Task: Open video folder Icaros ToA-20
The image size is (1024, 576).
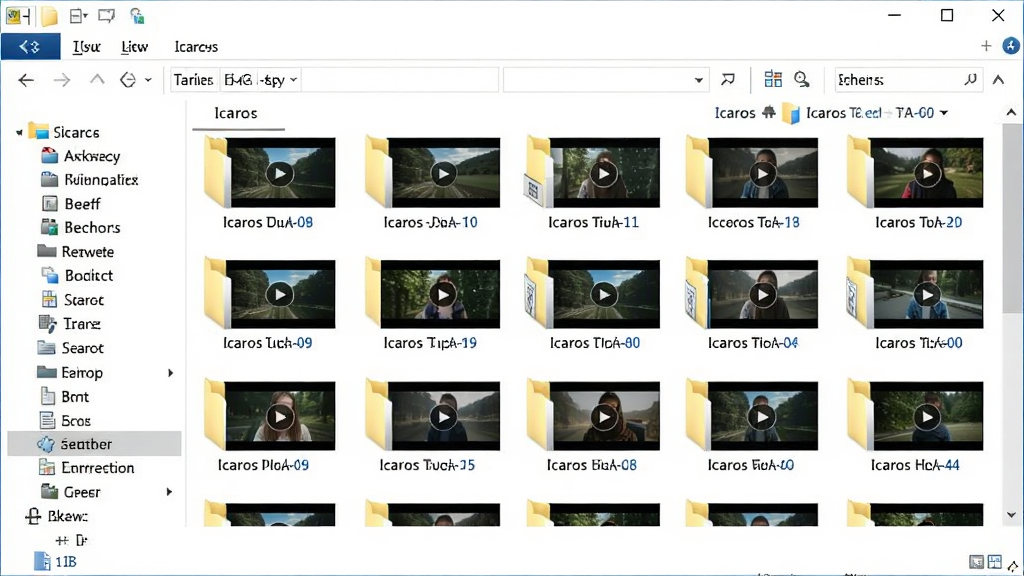Action: pyautogui.click(x=917, y=183)
